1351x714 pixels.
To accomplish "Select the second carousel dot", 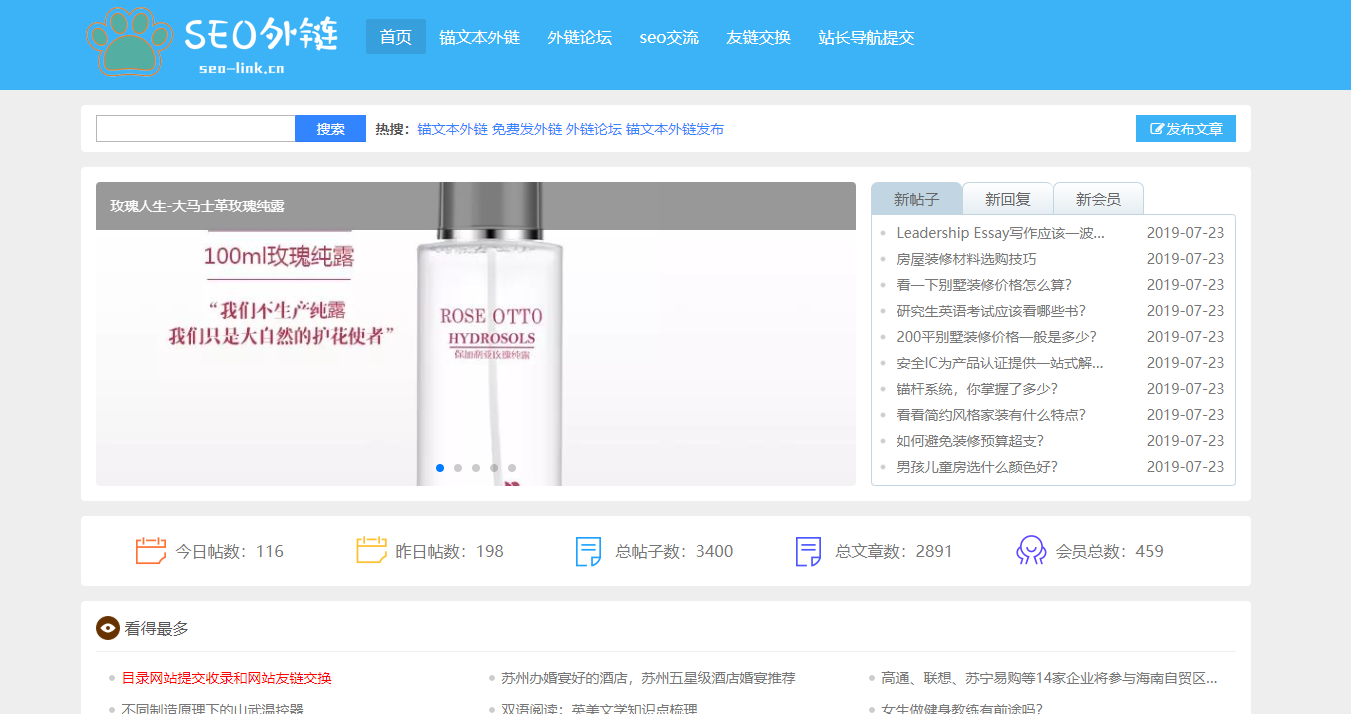I will click(x=458, y=468).
